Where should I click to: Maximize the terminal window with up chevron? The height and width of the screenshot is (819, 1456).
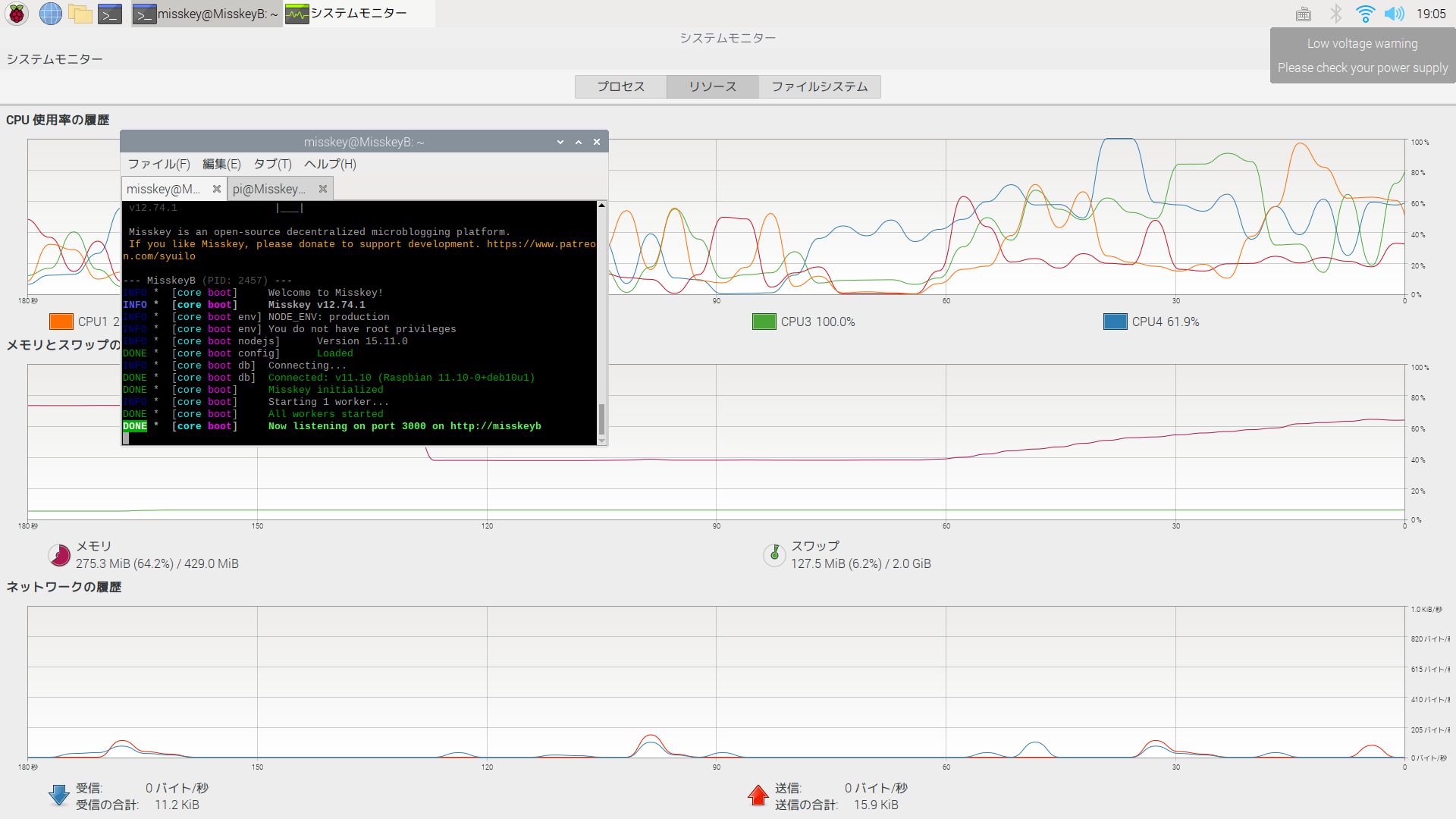(579, 142)
